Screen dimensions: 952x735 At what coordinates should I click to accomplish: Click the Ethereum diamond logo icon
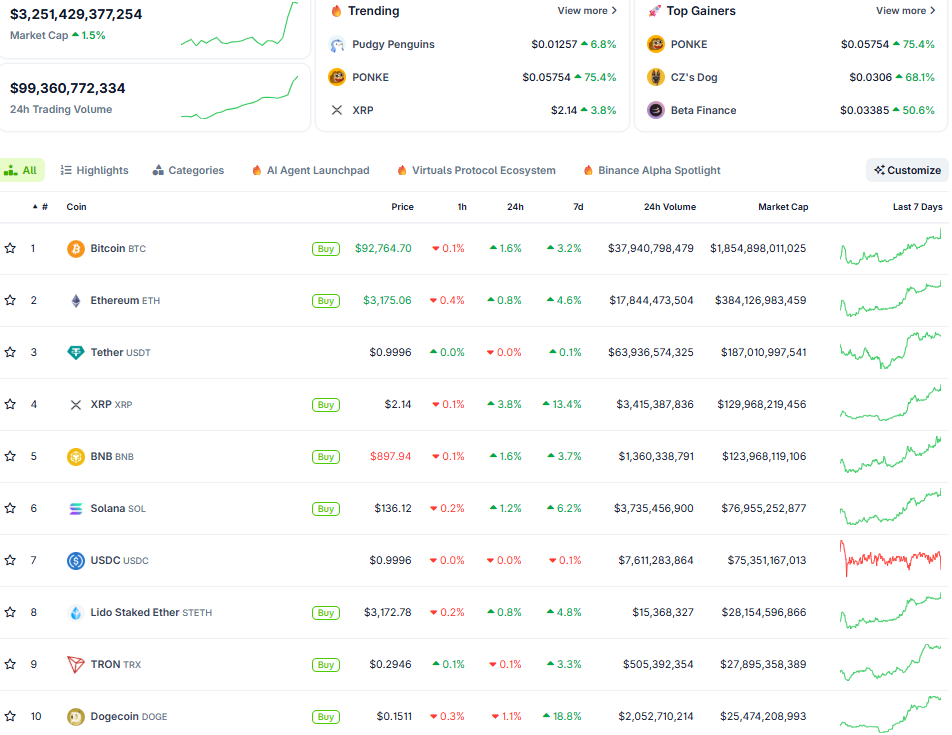pos(76,301)
